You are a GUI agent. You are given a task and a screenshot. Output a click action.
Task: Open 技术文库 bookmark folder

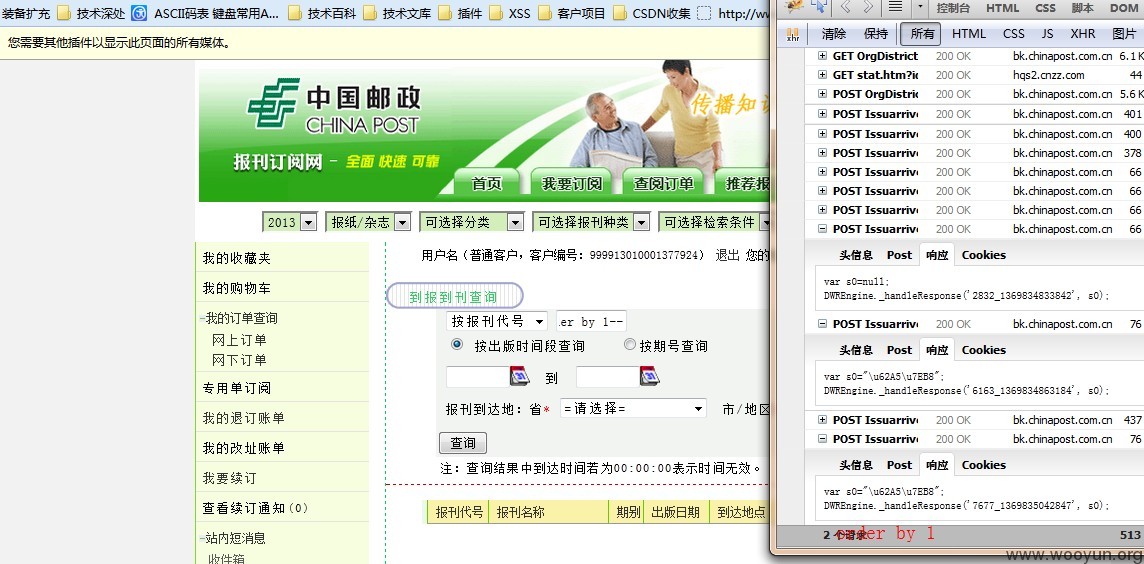point(397,13)
